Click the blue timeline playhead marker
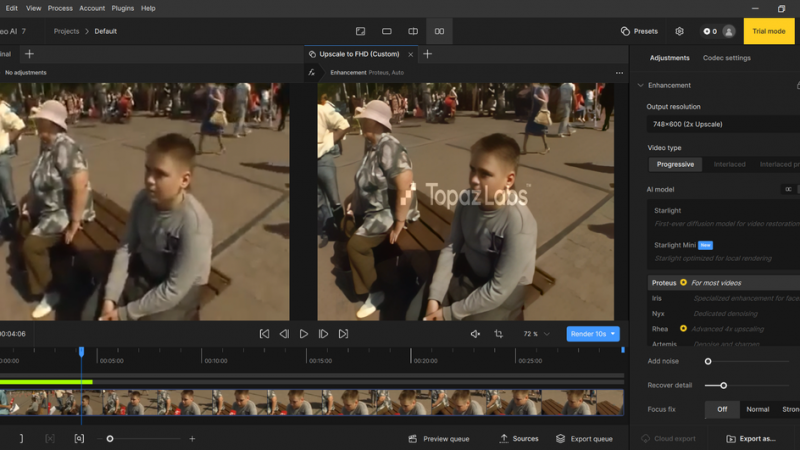This screenshot has height=450, width=800. [x=81, y=352]
